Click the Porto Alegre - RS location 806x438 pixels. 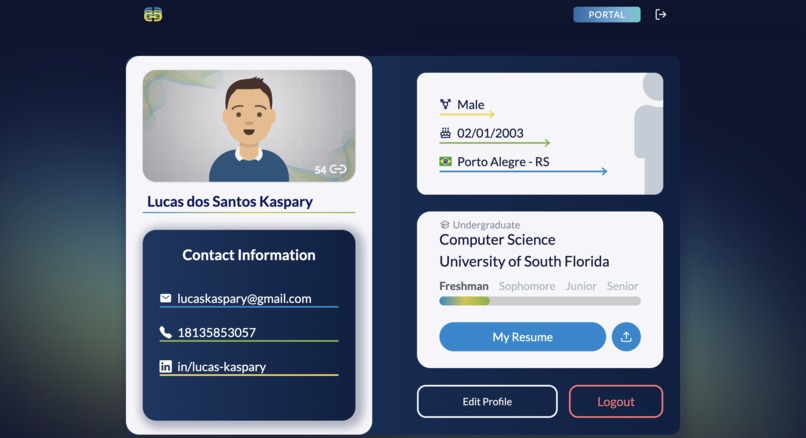coord(503,162)
